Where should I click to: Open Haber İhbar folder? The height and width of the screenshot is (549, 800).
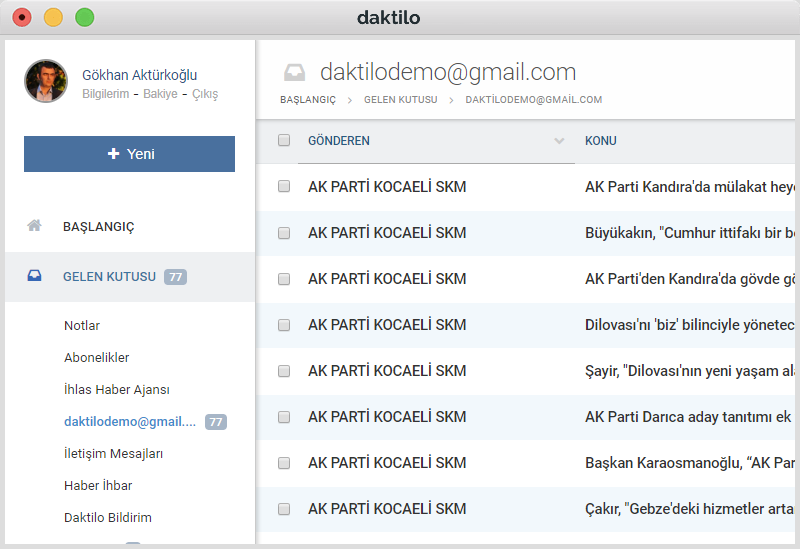click(98, 486)
